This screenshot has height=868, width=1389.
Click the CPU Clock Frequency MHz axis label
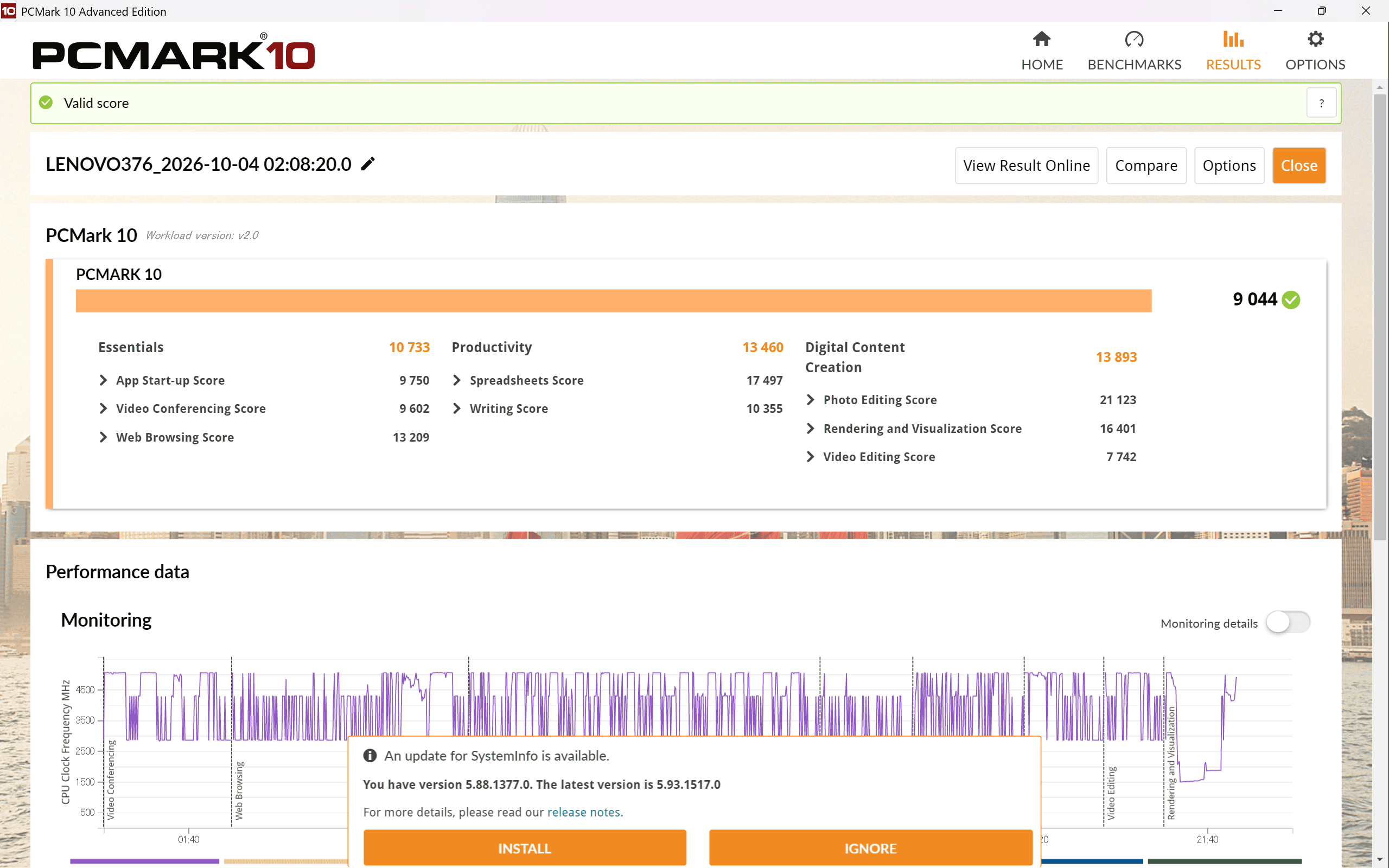[66, 742]
